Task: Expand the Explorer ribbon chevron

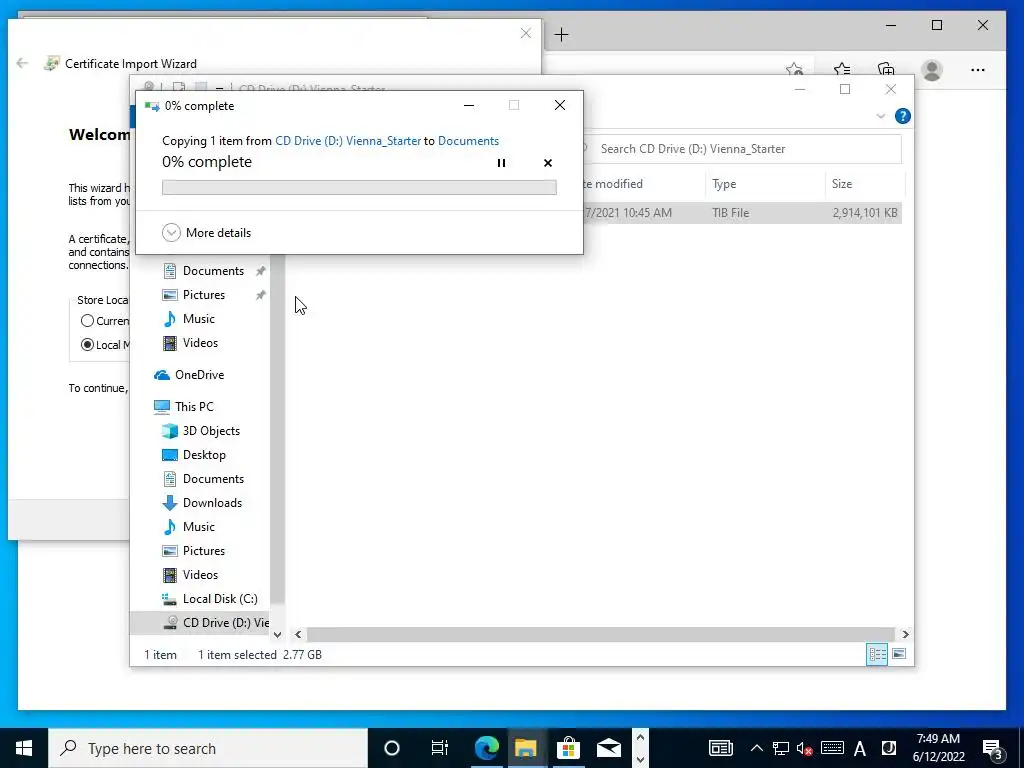Action: pyautogui.click(x=880, y=116)
